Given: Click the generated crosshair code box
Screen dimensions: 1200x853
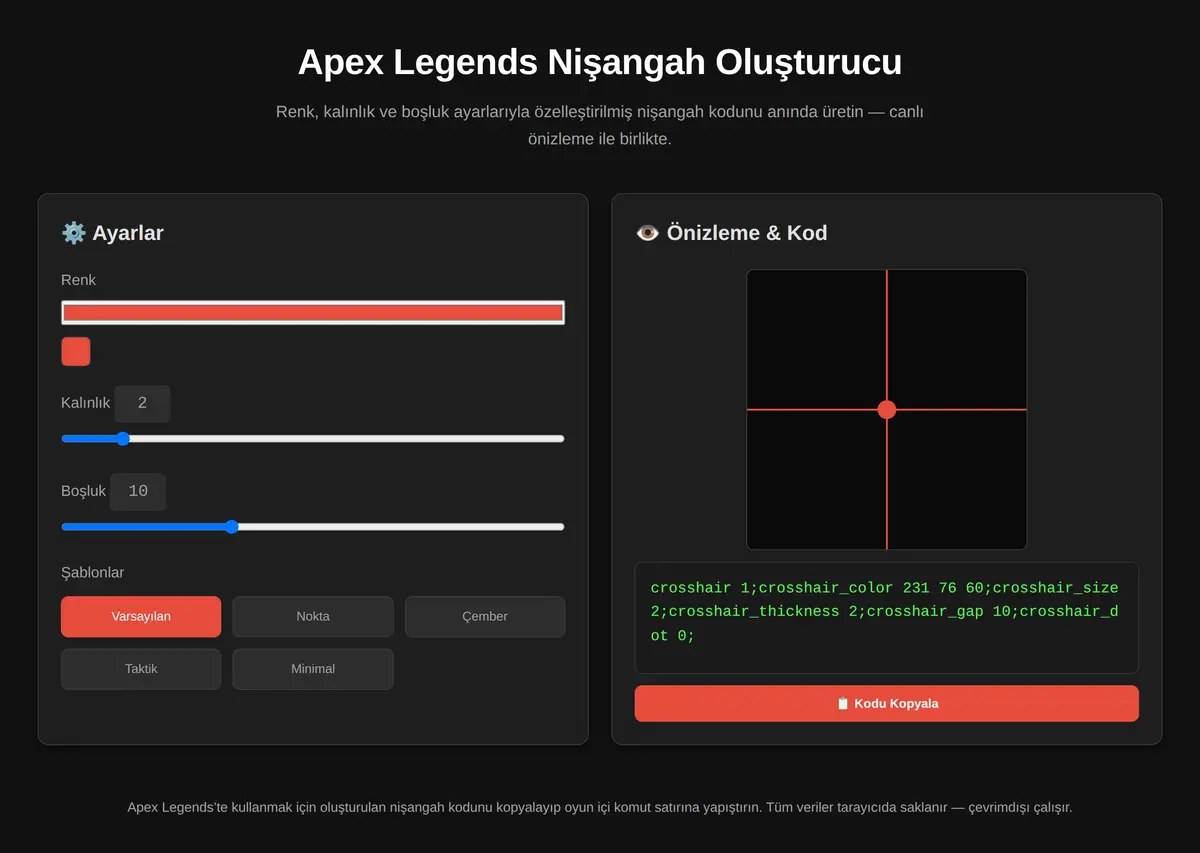Looking at the screenshot, I should tap(887, 618).
